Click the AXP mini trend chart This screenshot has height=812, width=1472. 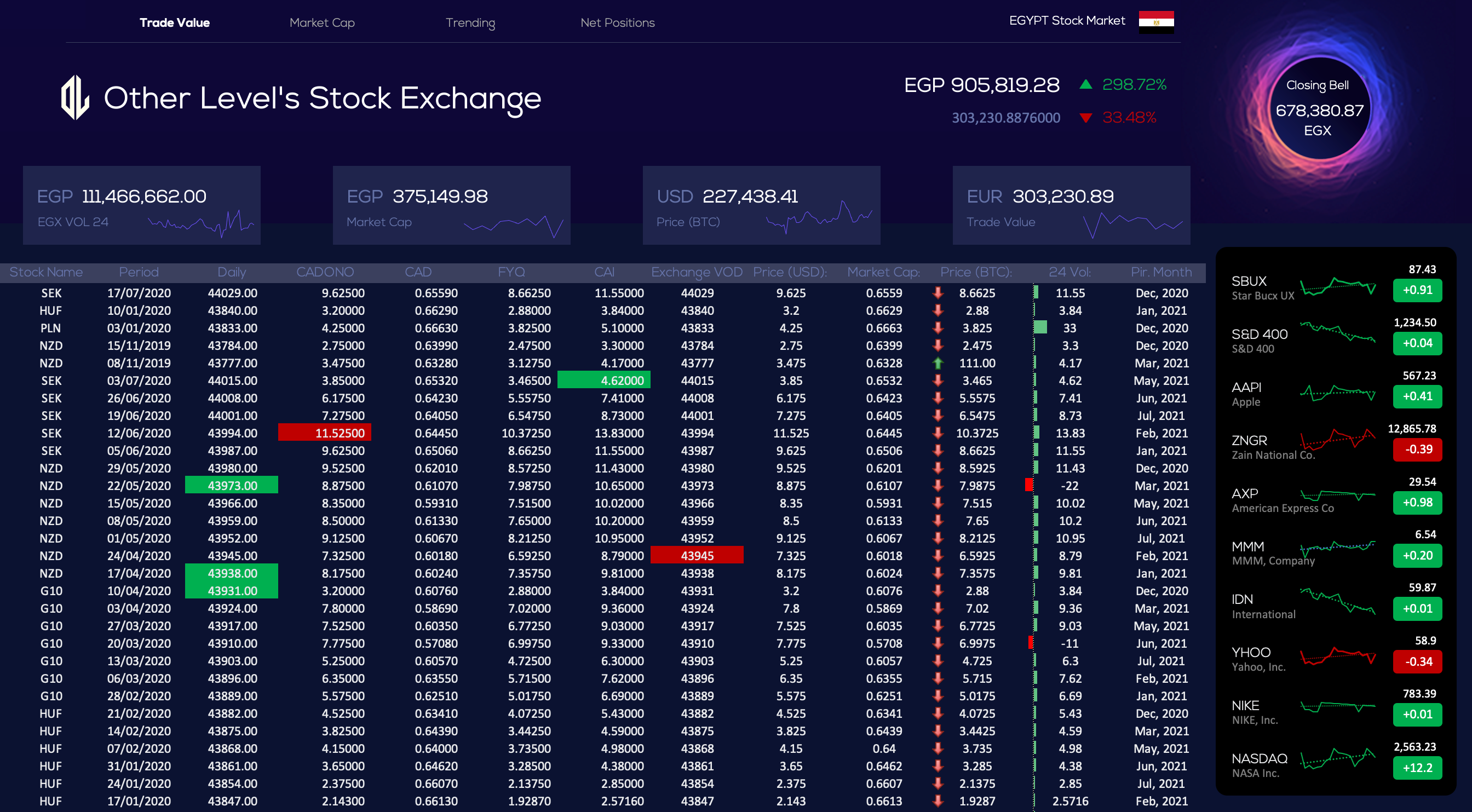1338,495
